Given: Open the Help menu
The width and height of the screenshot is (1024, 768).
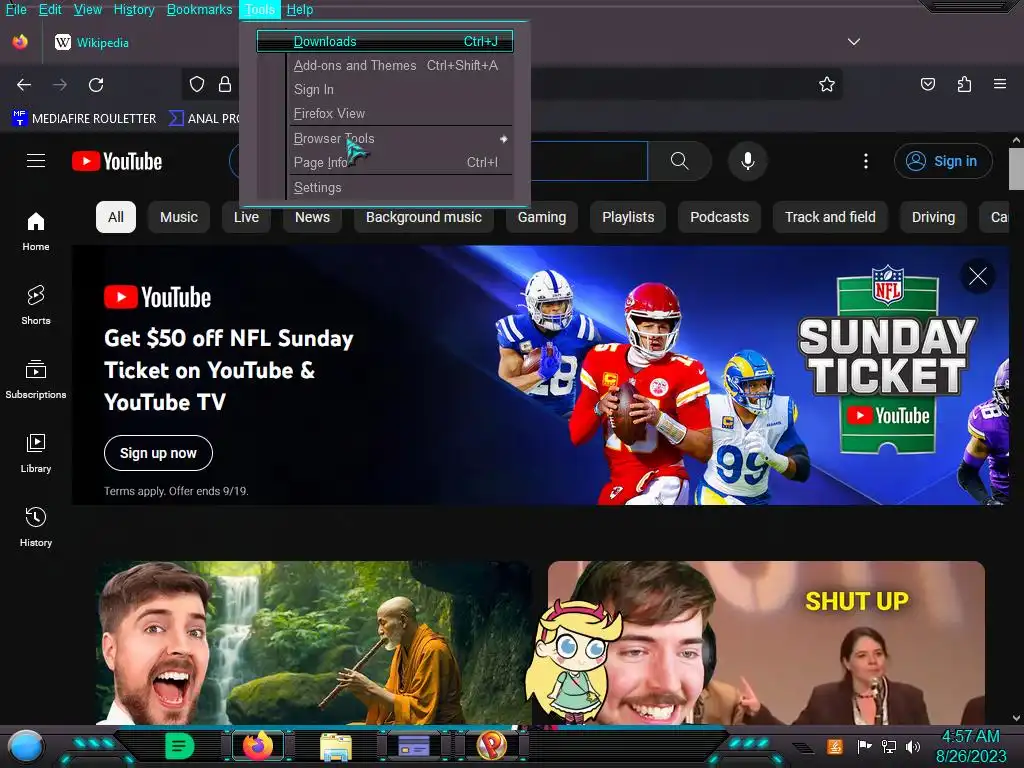Looking at the screenshot, I should point(300,9).
